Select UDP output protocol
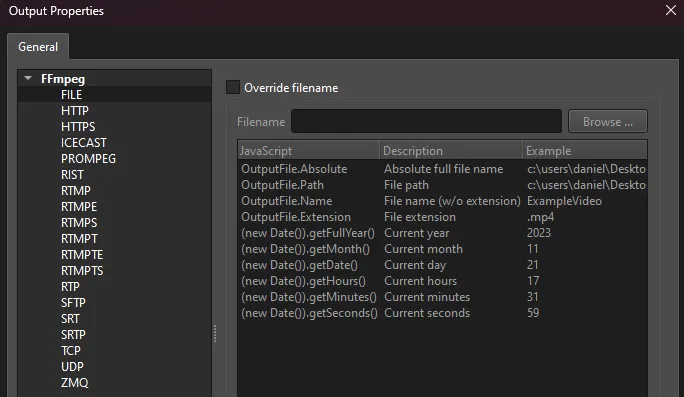This screenshot has height=397, width=684. [114, 367]
